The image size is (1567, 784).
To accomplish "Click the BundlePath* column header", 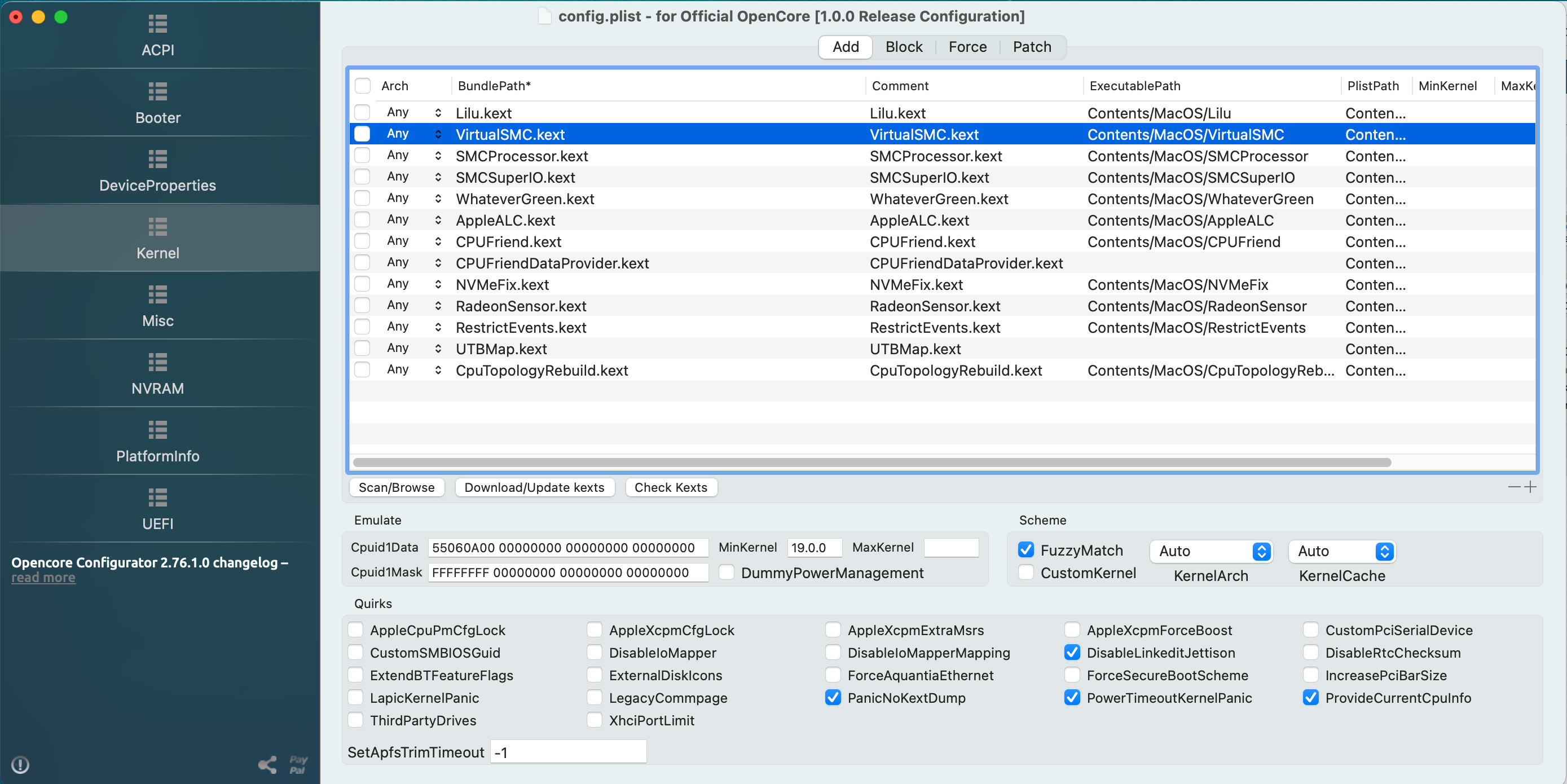I will coord(658,86).
